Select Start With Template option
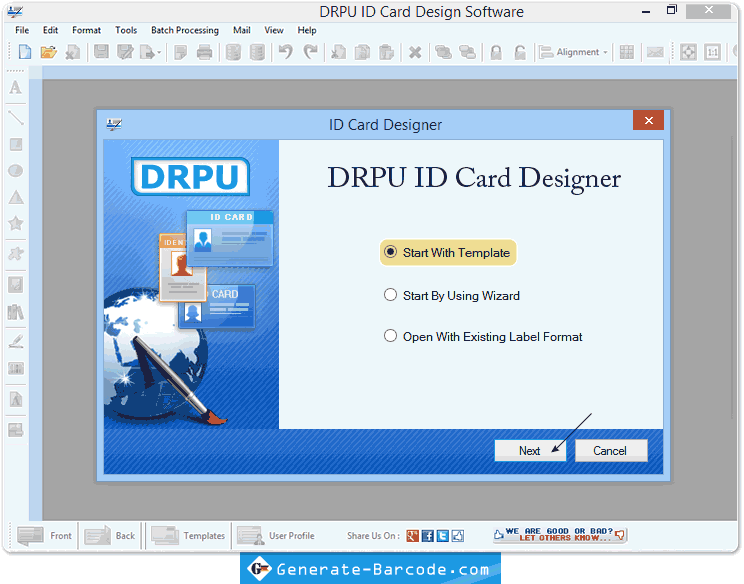 tap(448, 252)
